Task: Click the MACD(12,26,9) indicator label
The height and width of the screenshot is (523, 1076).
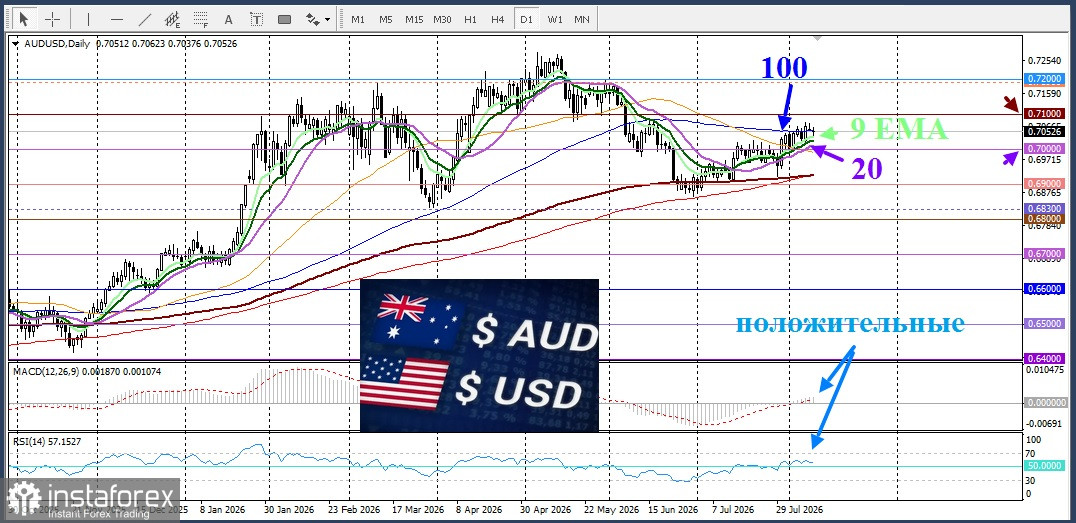Action: pyautogui.click(x=46, y=371)
